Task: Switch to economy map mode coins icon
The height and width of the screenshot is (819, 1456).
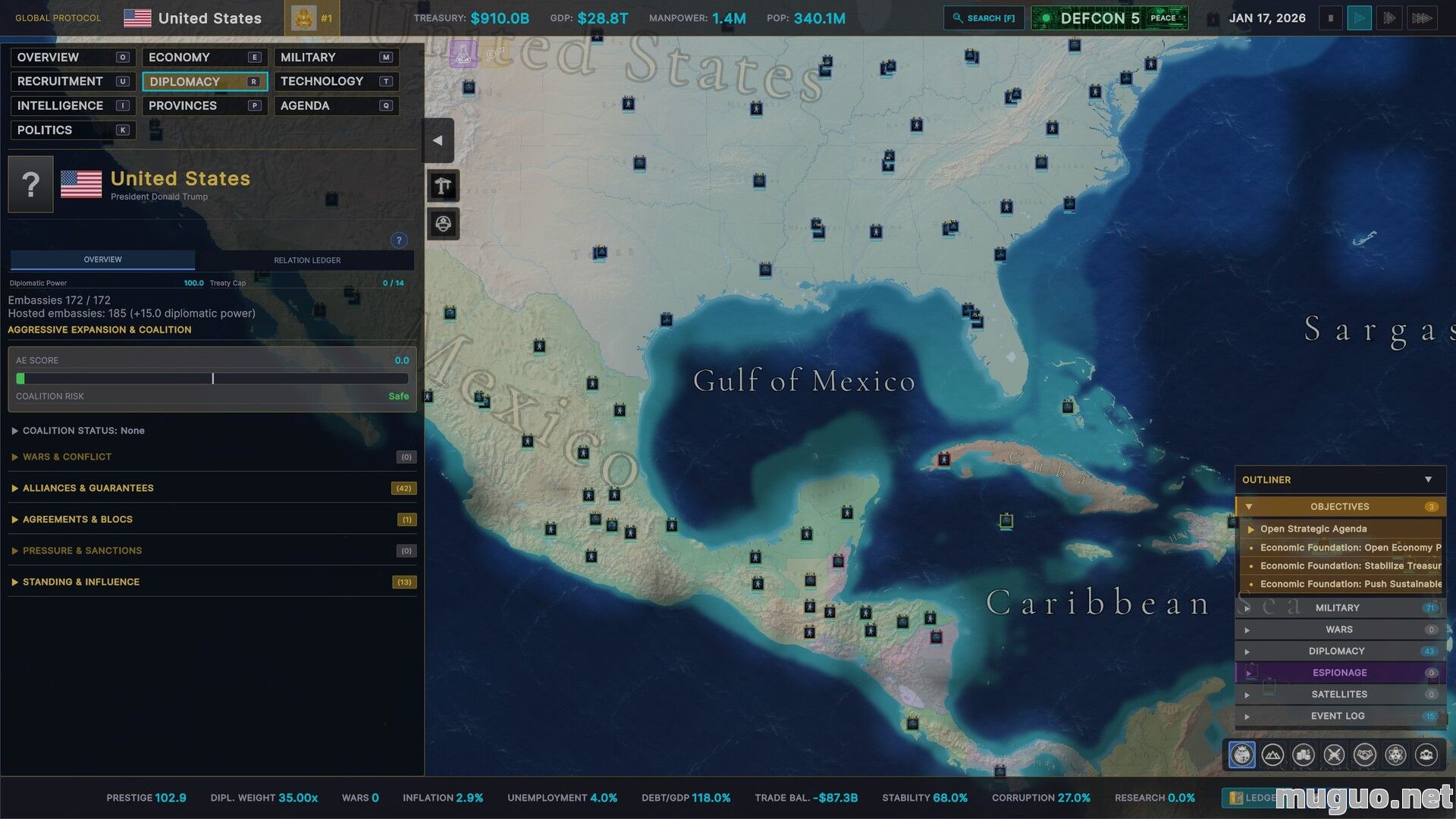Action: [x=1304, y=755]
